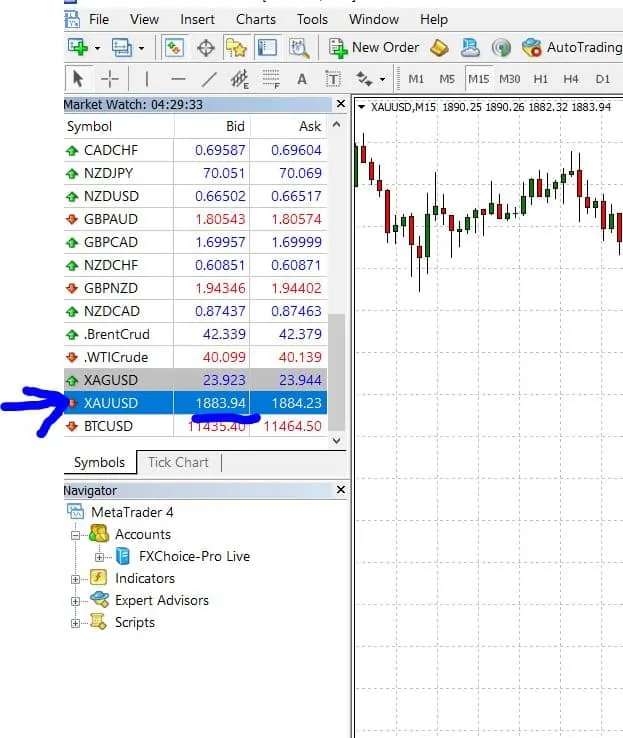Select the BTCUSD symbol row
This screenshot has height=738, width=623.
point(195,426)
